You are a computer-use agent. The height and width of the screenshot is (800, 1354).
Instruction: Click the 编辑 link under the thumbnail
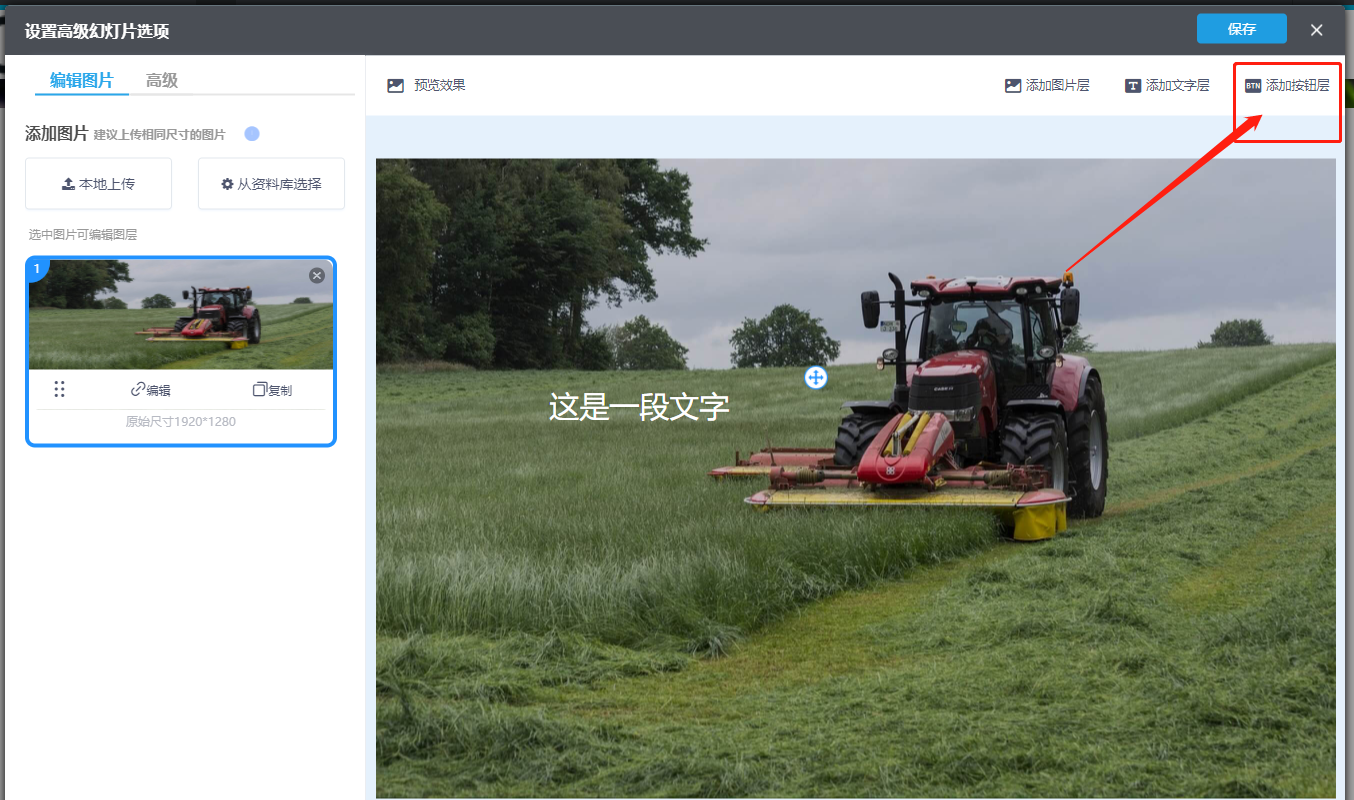coord(151,390)
